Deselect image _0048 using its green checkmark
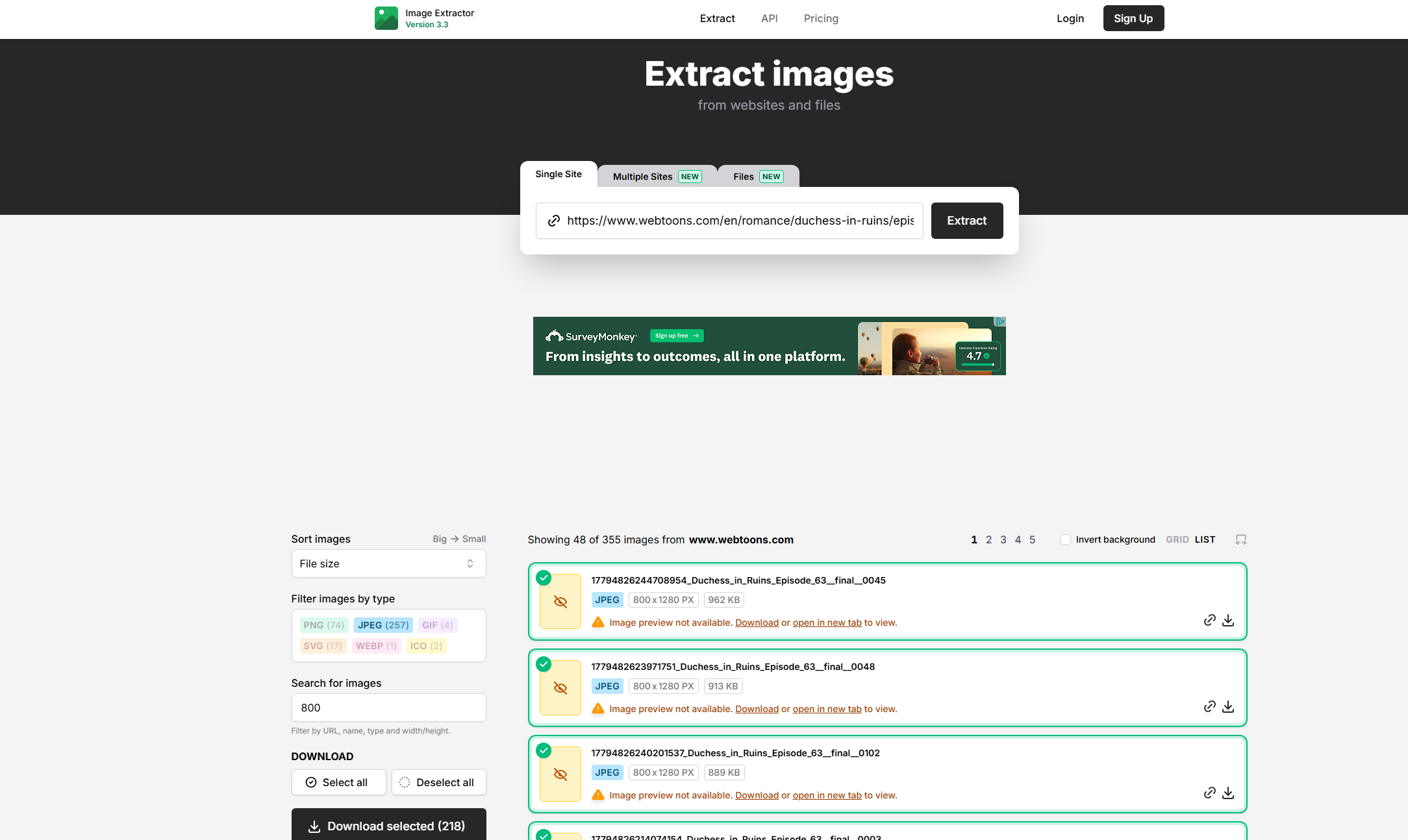 pyautogui.click(x=544, y=664)
